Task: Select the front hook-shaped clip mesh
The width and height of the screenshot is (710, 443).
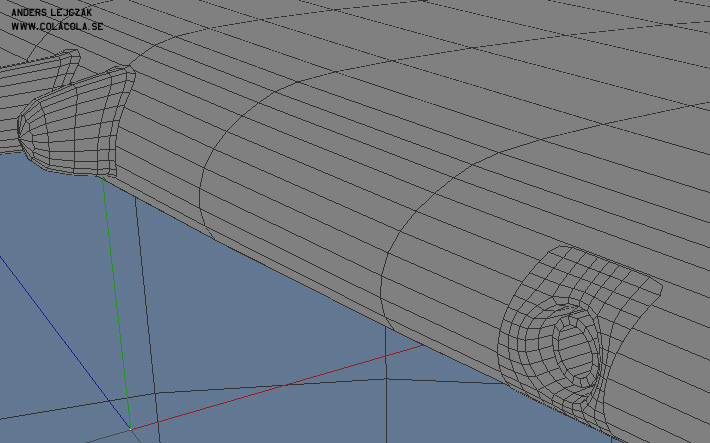Action: pyautogui.click(x=75, y=122)
